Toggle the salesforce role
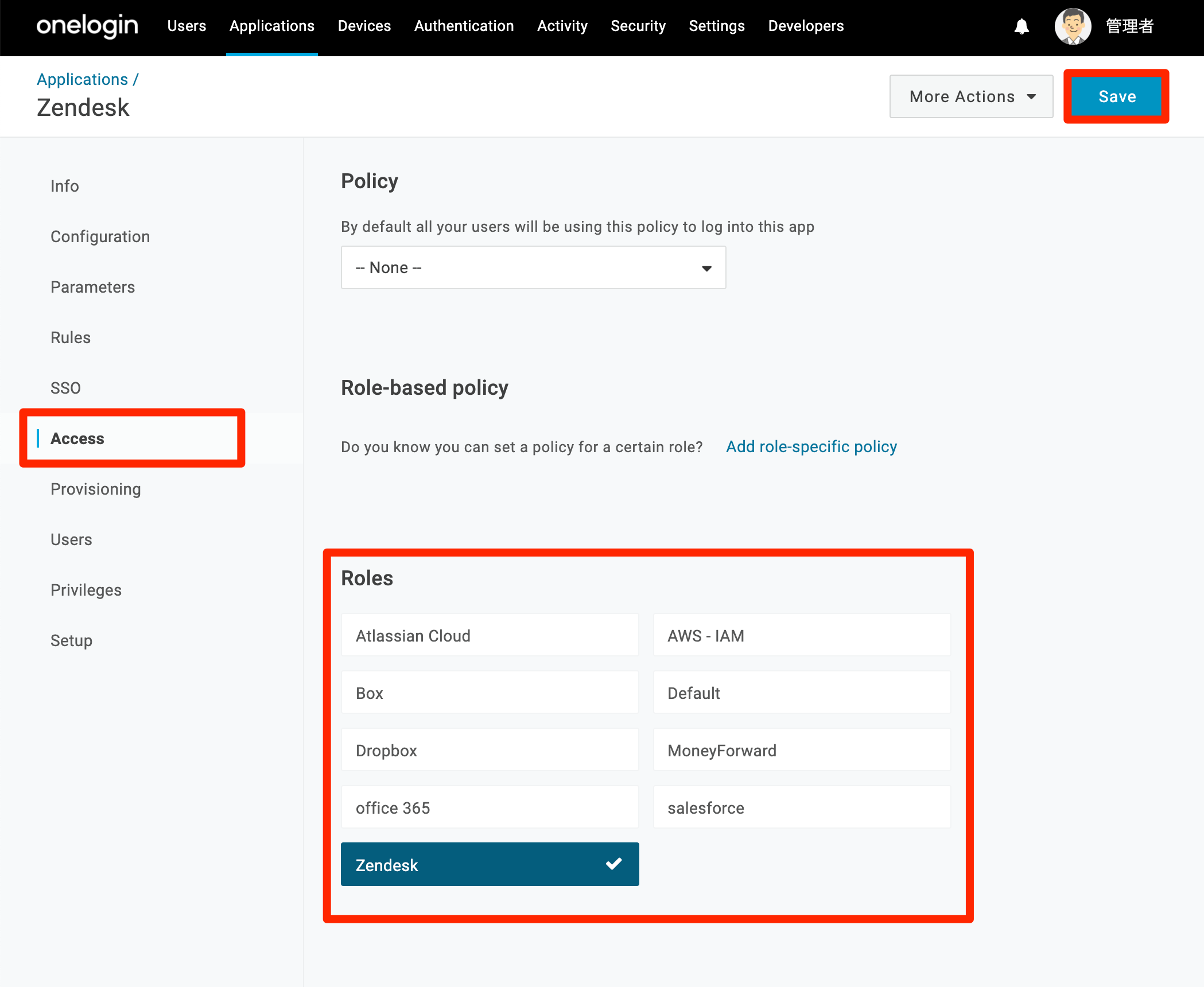The height and width of the screenshot is (987, 1204). 802,807
